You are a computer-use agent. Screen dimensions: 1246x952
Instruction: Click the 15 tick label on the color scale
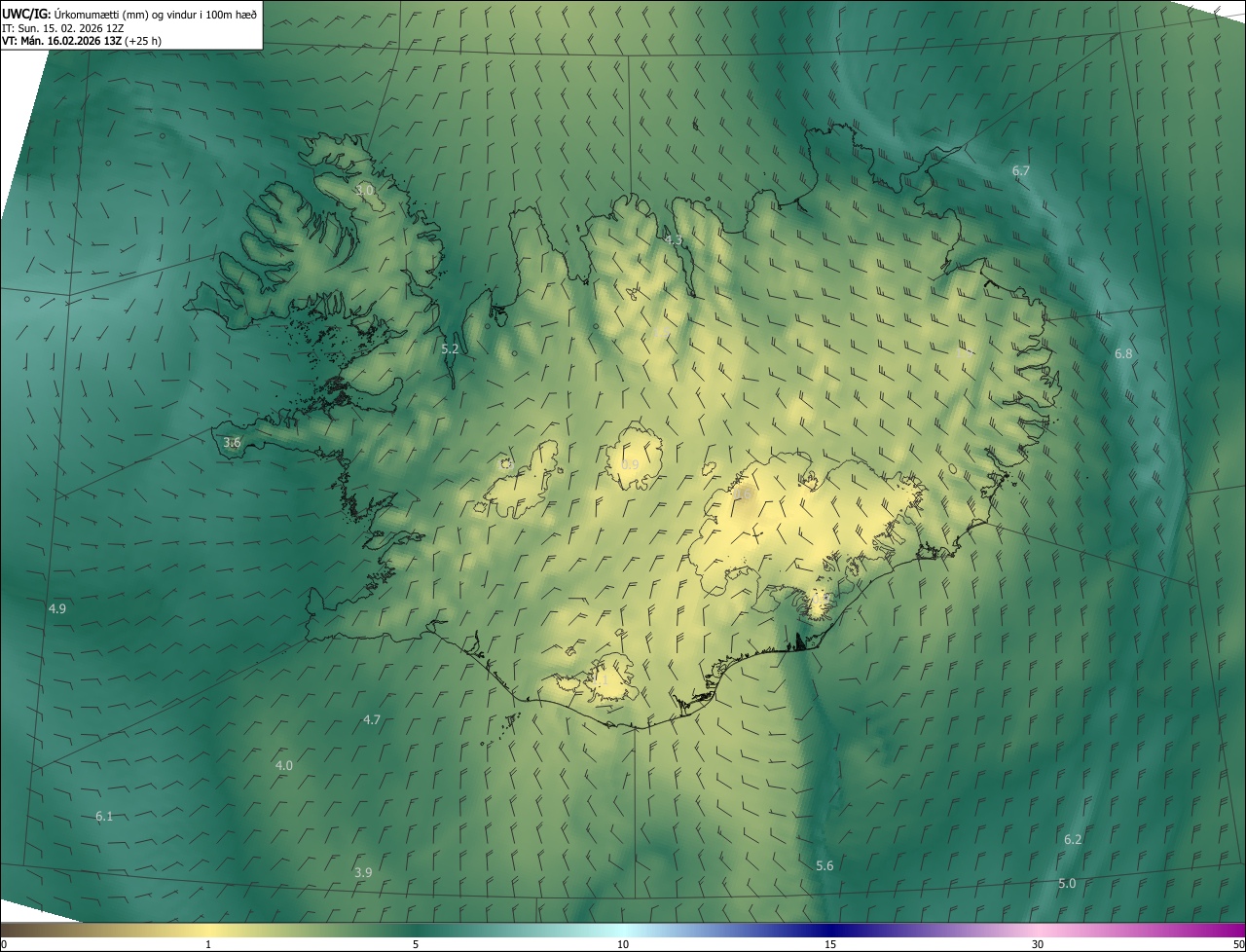pyautogui.click(x=830, y=944)
